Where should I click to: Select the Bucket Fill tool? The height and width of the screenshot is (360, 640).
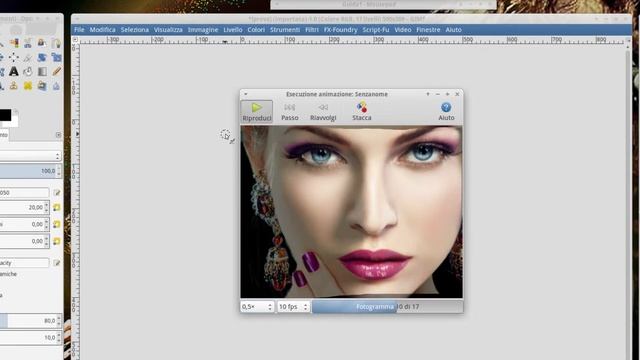[28, 71]
